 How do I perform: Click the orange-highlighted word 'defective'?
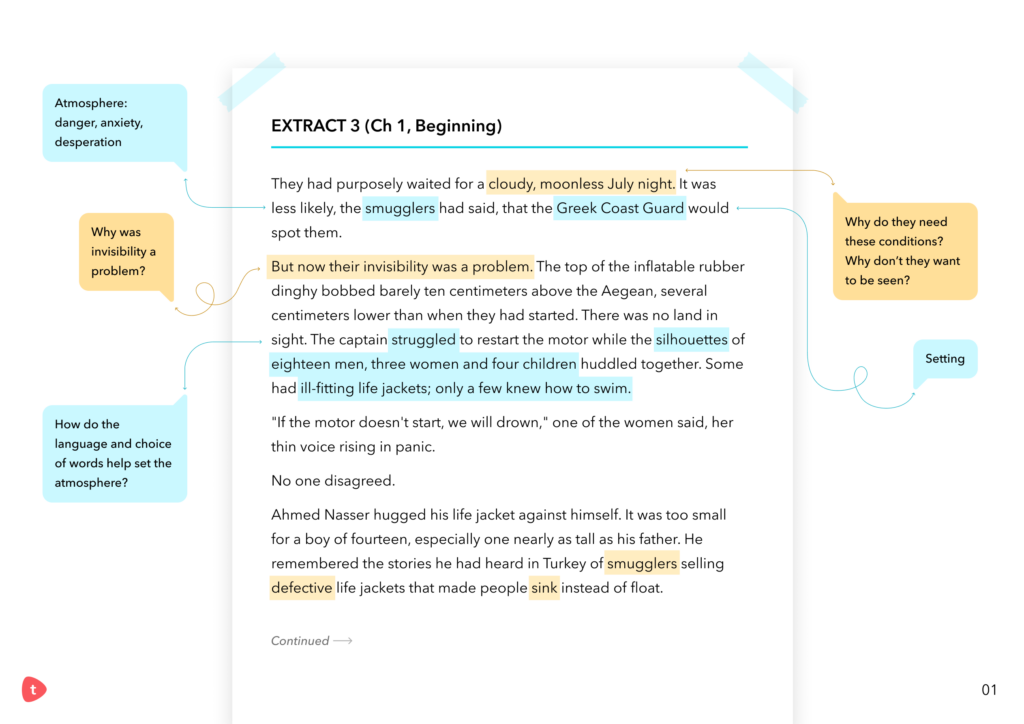coord(302,588)
